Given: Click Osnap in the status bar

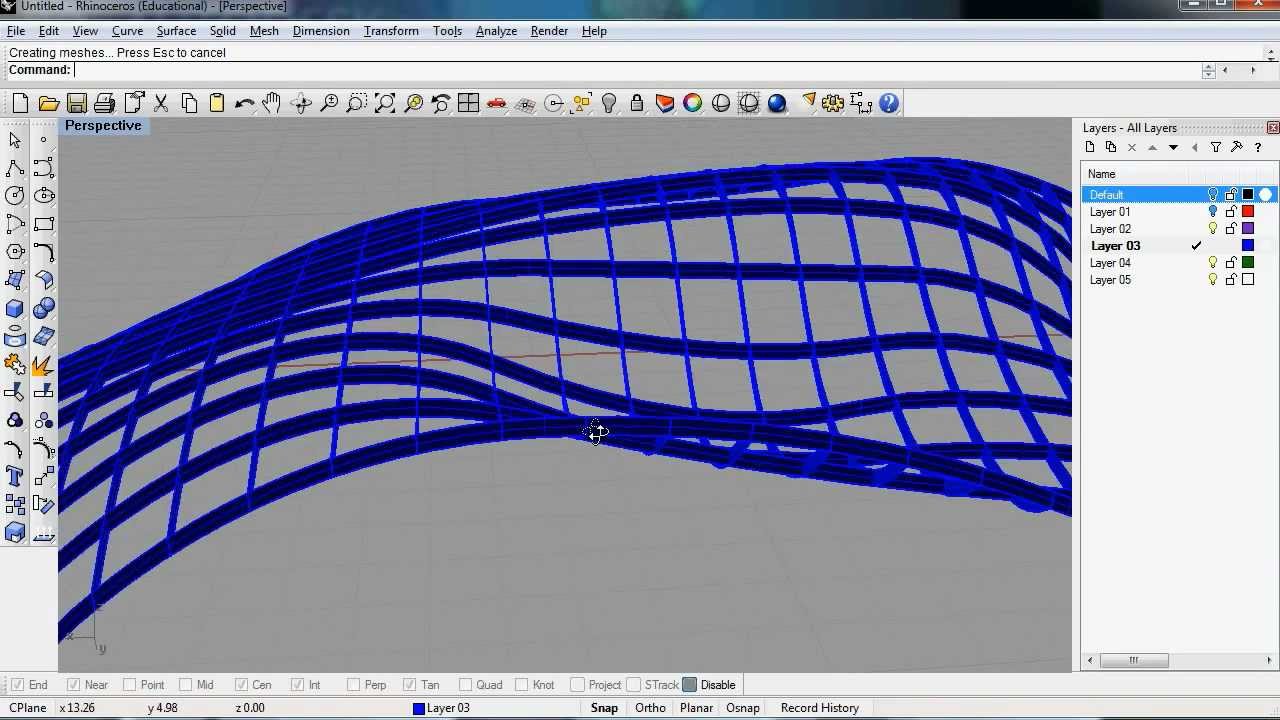Looking at the screenshot, I should point(743,708).
